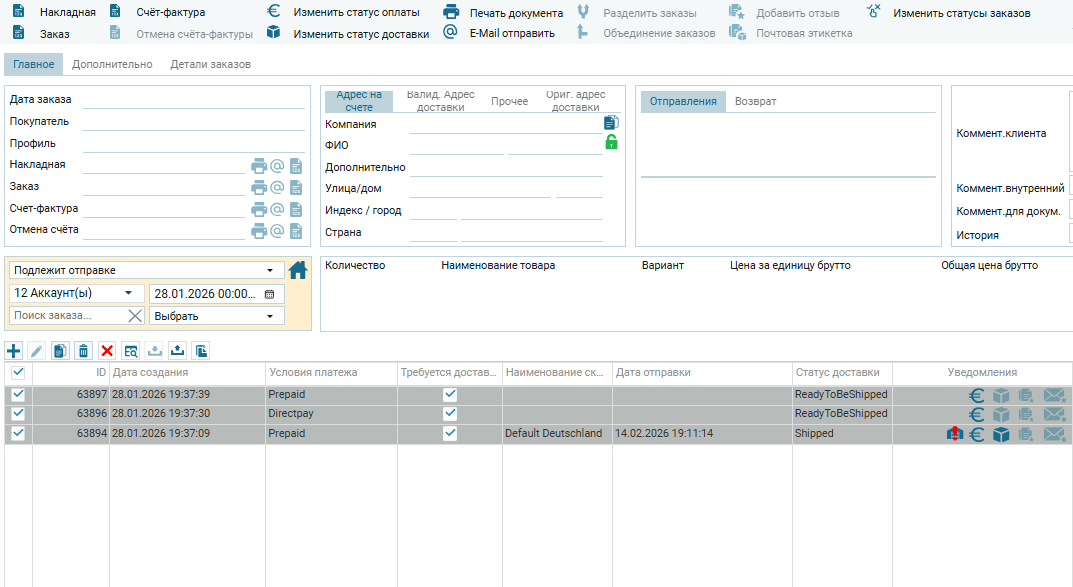Switch to the 'Детали заказов' tab

210,64
